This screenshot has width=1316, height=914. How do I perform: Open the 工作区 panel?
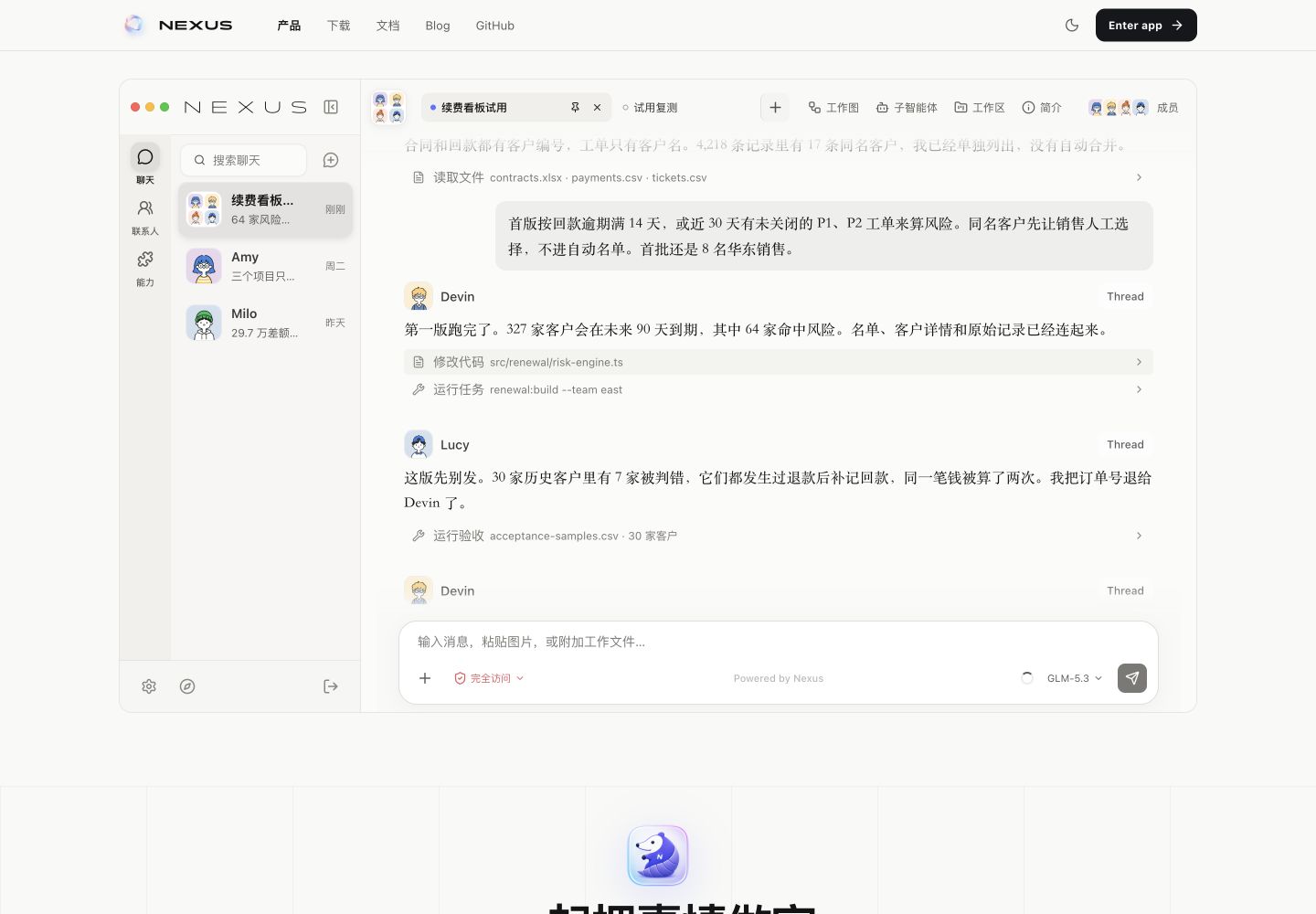980,107
